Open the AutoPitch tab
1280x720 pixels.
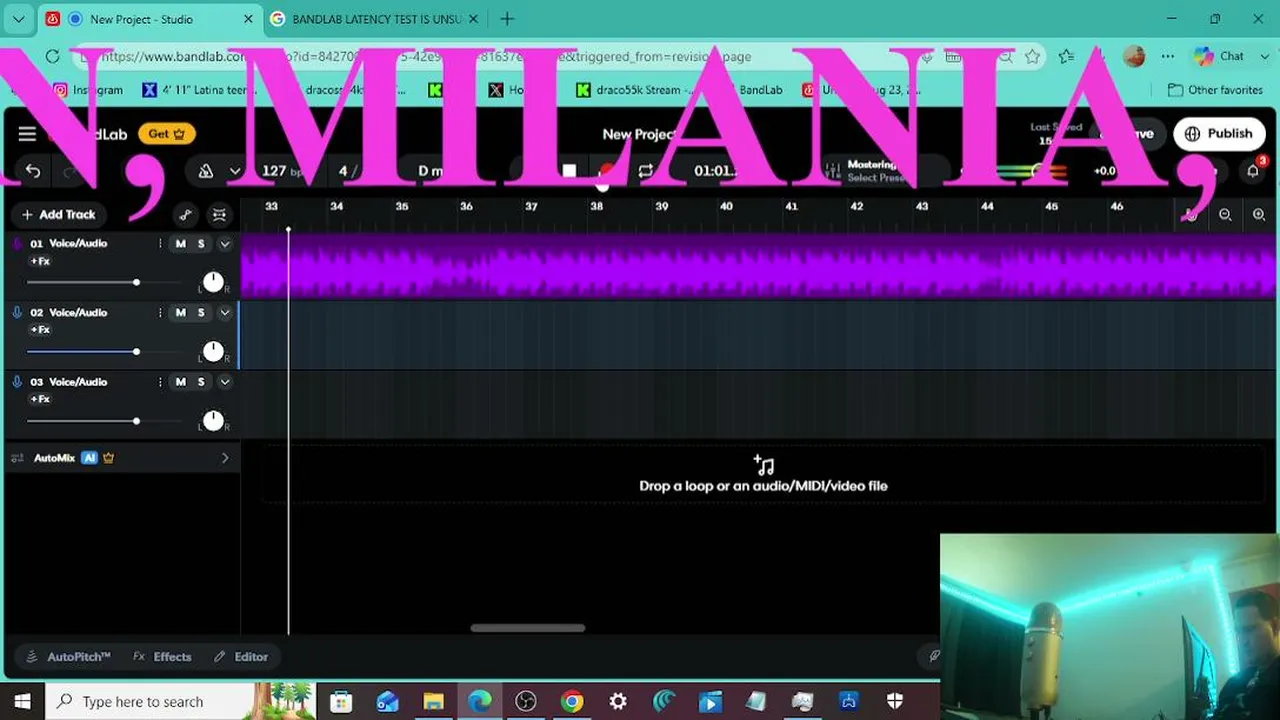tap(68, 657)
